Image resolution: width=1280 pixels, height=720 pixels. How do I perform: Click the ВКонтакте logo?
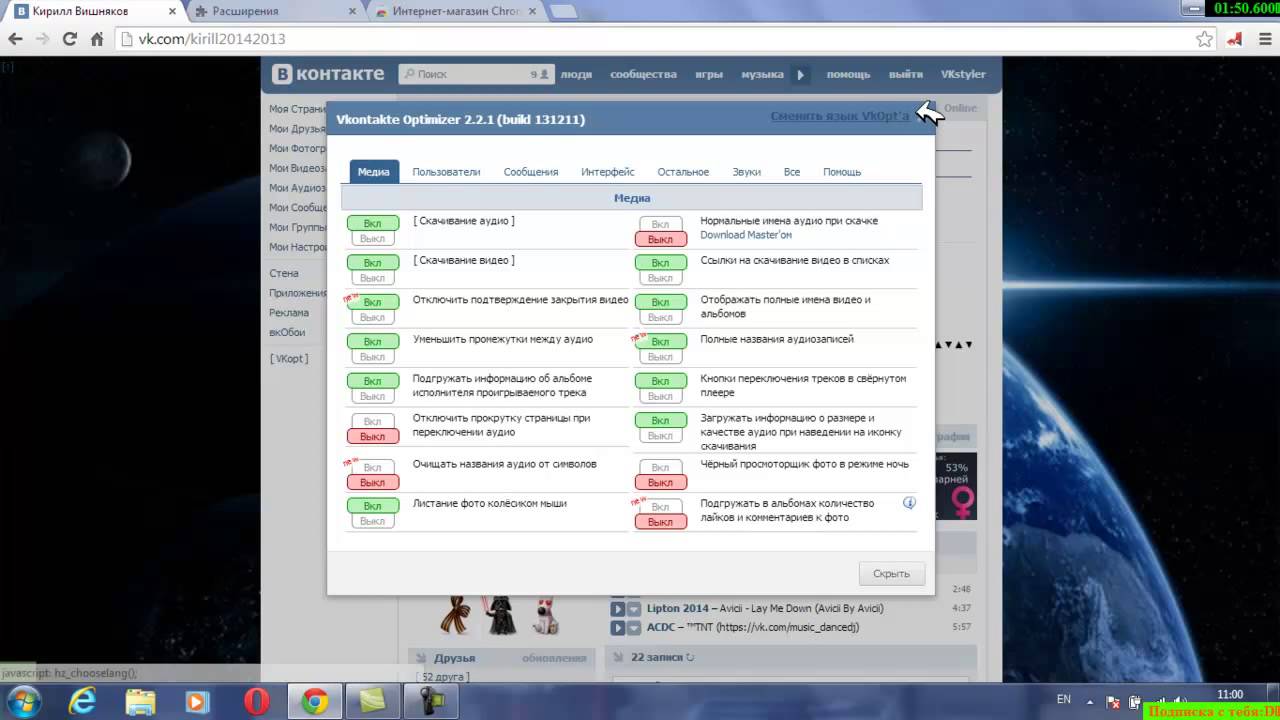coord(329,74)
